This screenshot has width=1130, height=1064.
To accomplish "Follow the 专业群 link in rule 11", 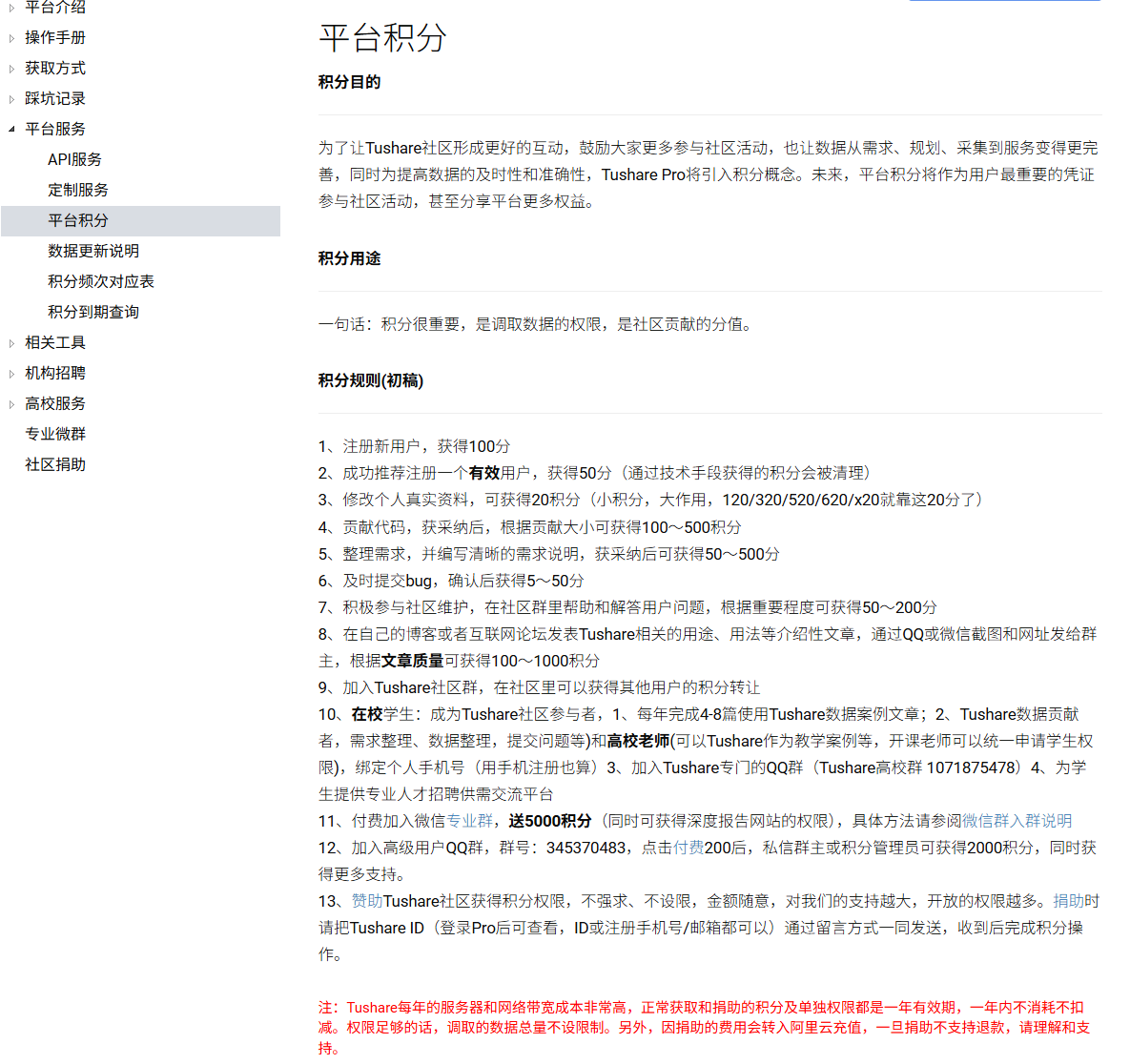I will click(x=469, y=821).
